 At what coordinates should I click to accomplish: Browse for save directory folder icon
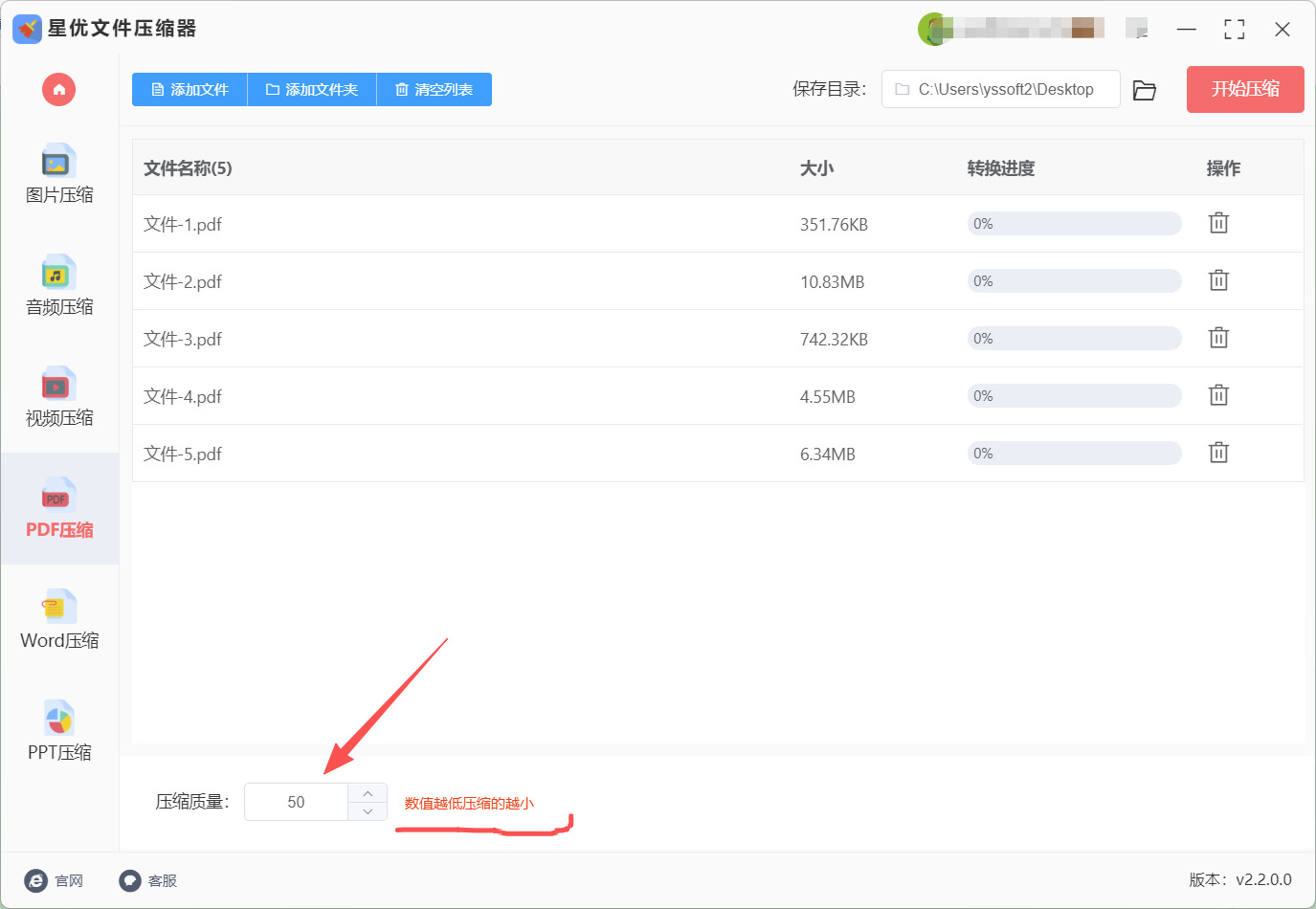[x=1145, y=90]
